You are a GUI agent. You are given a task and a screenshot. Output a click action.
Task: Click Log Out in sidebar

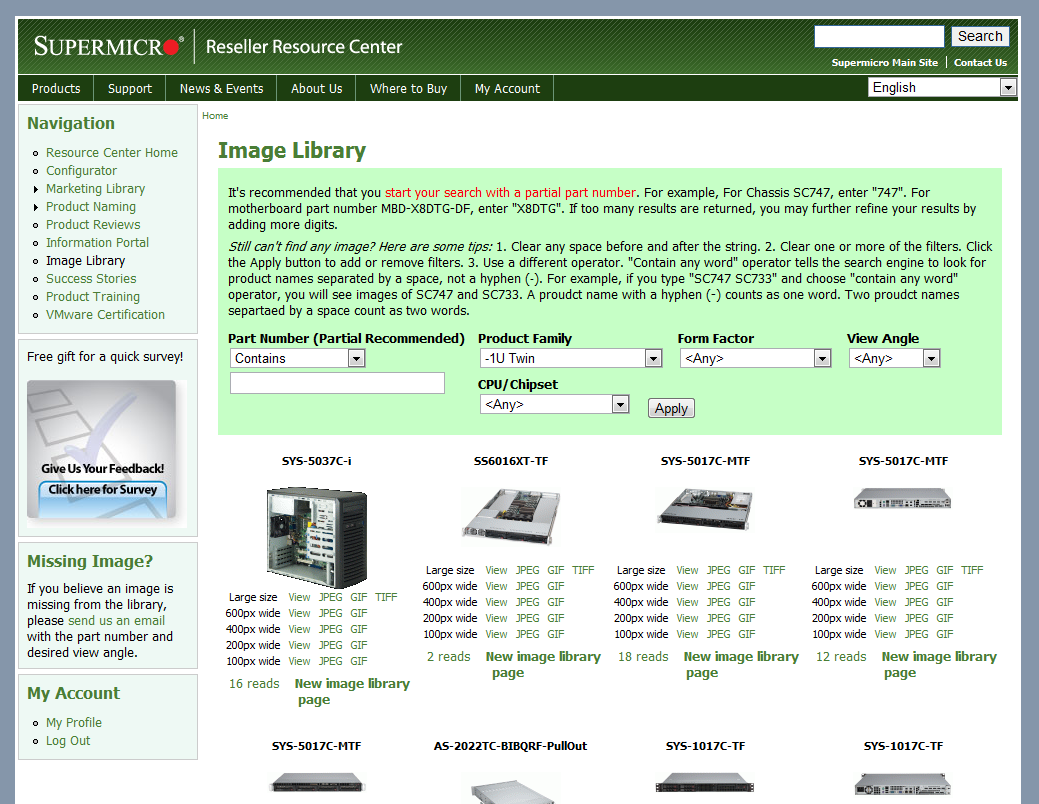coord(68,740)
